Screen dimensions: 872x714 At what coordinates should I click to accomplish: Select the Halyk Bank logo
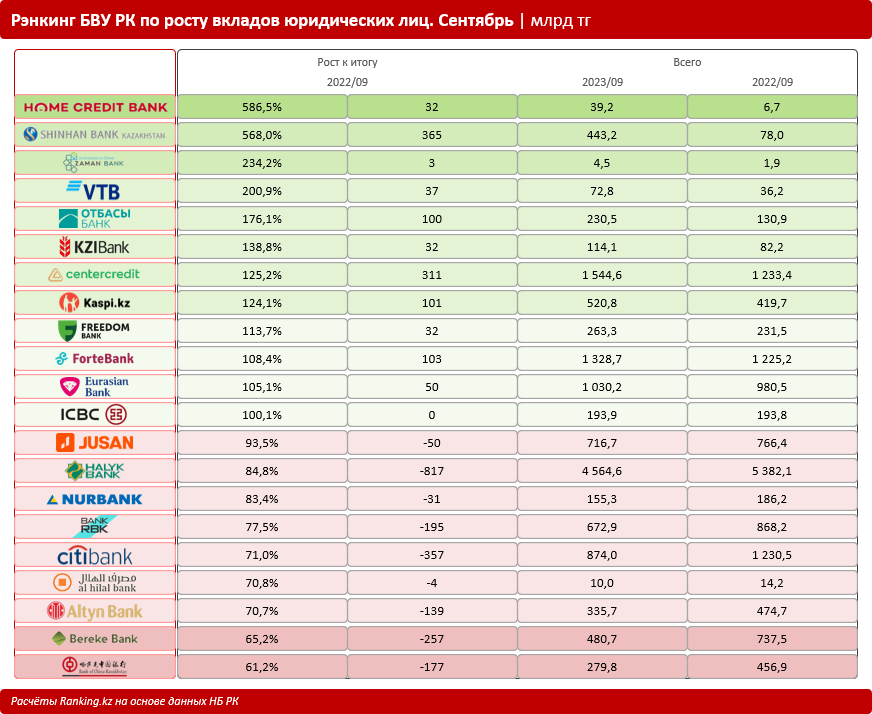(x=95, y=470)
